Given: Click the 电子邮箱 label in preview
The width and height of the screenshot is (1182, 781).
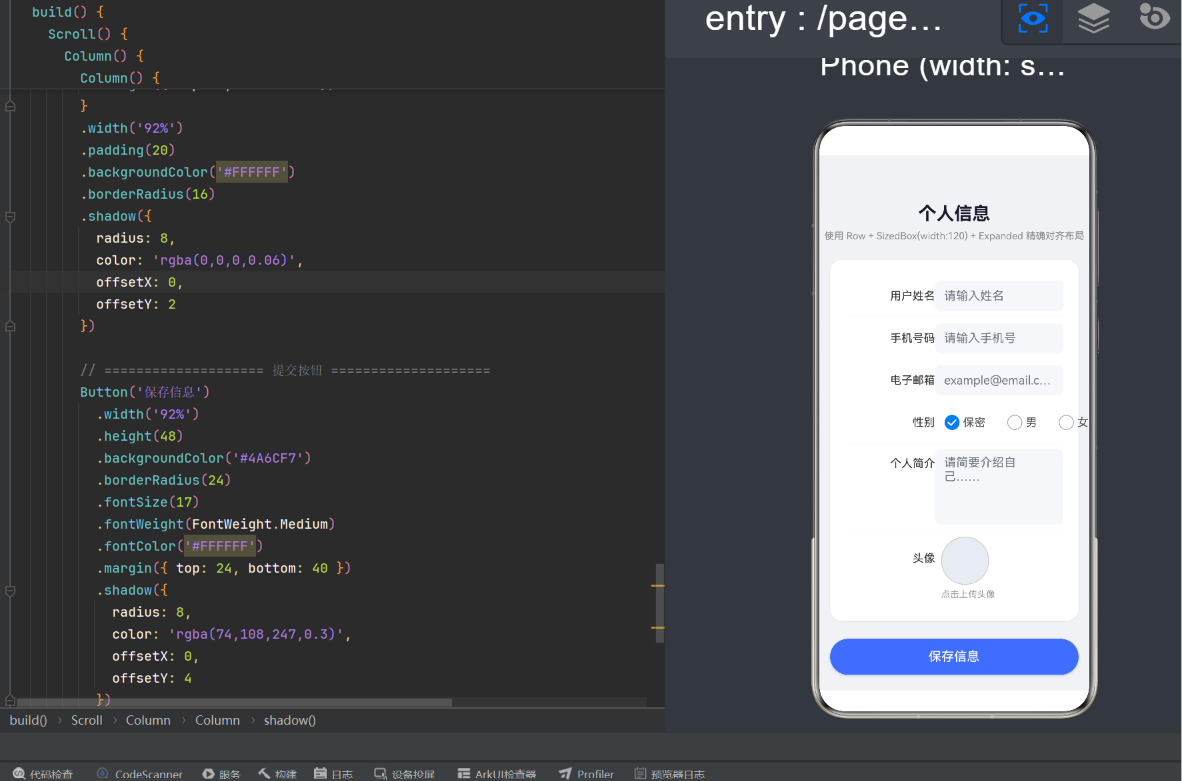Looking at the screenshot, I should point(912,380).
